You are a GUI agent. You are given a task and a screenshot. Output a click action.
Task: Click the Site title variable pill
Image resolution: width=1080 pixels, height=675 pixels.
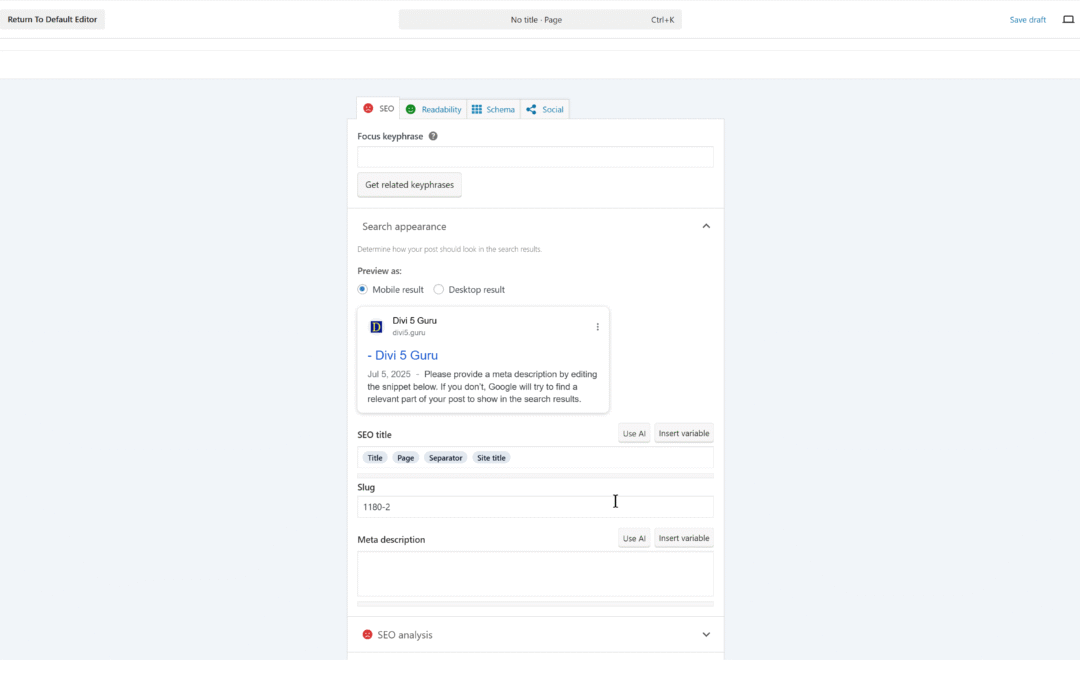pyautogui.click(x=491, y=457)
